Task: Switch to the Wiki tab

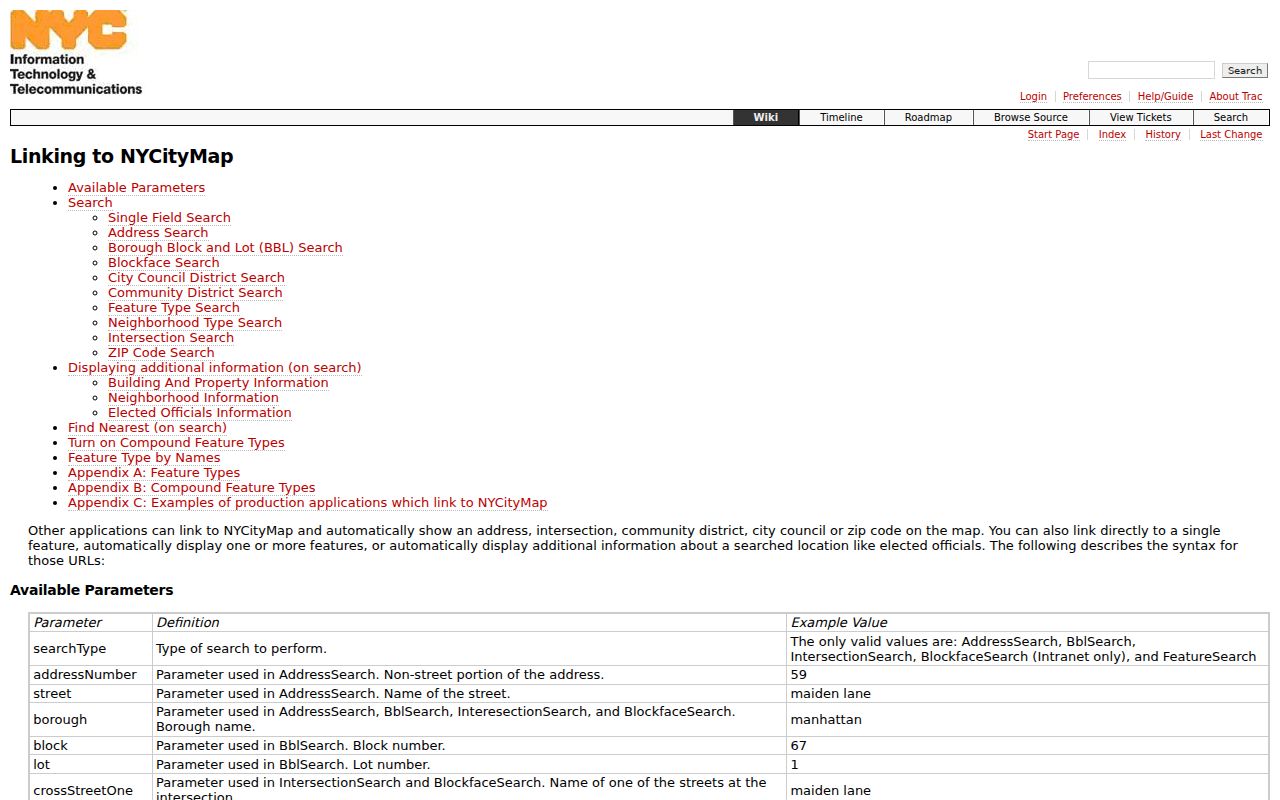Action: tap(766, 117)
